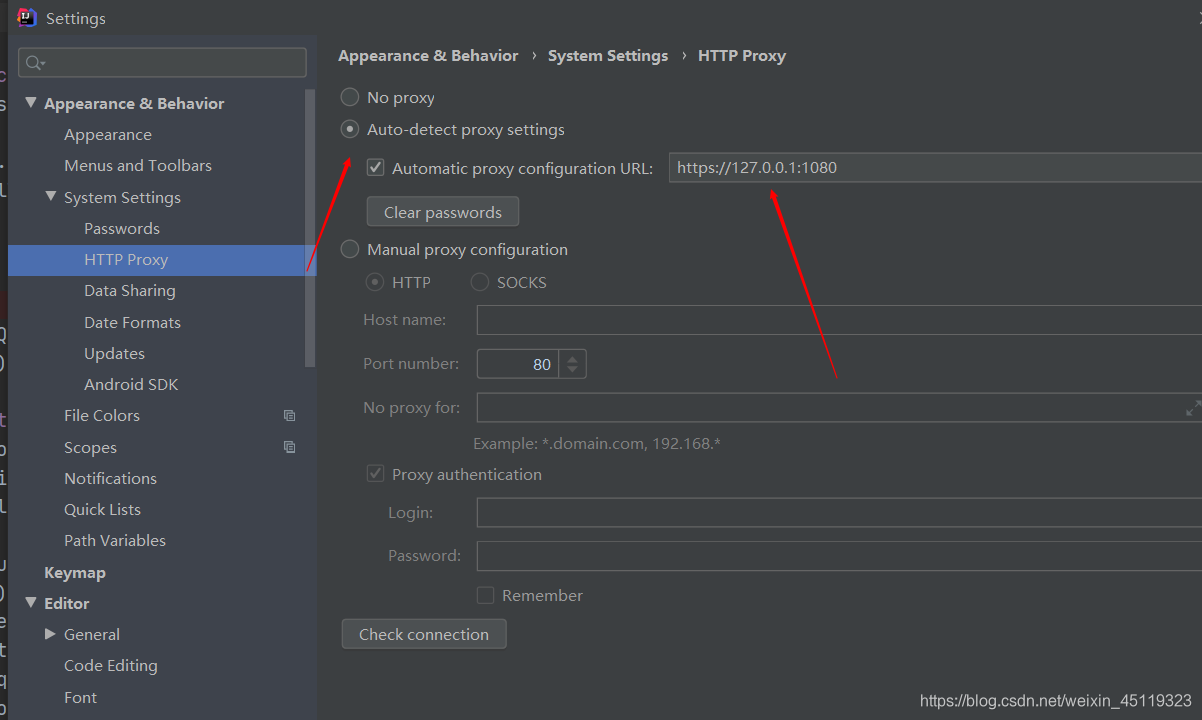Click the project-level icon next to File Colors
Screen dimensions: 1202x720
click(x=289, y=416)
